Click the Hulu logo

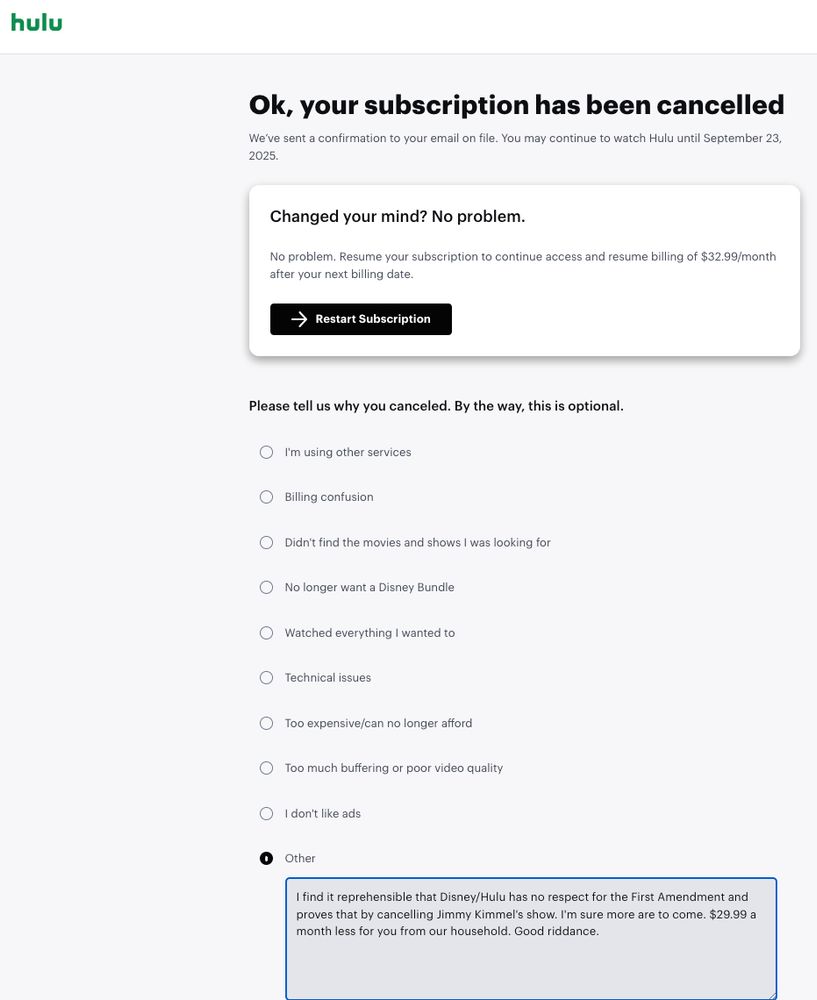[x=36, y=22]
